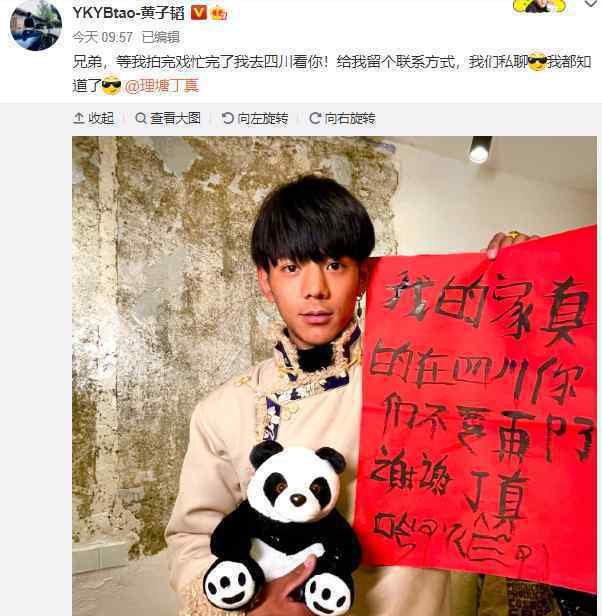
Task: Rotate image using 向右旋转 label
Action: pos(350,118)
